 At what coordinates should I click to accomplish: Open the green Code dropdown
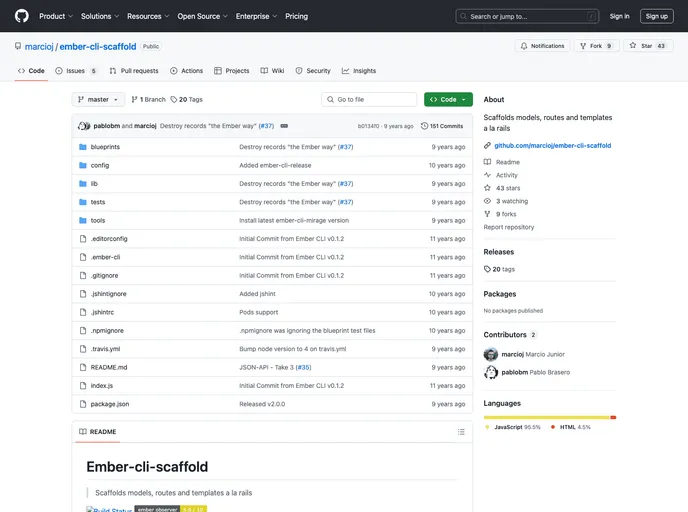448,100
